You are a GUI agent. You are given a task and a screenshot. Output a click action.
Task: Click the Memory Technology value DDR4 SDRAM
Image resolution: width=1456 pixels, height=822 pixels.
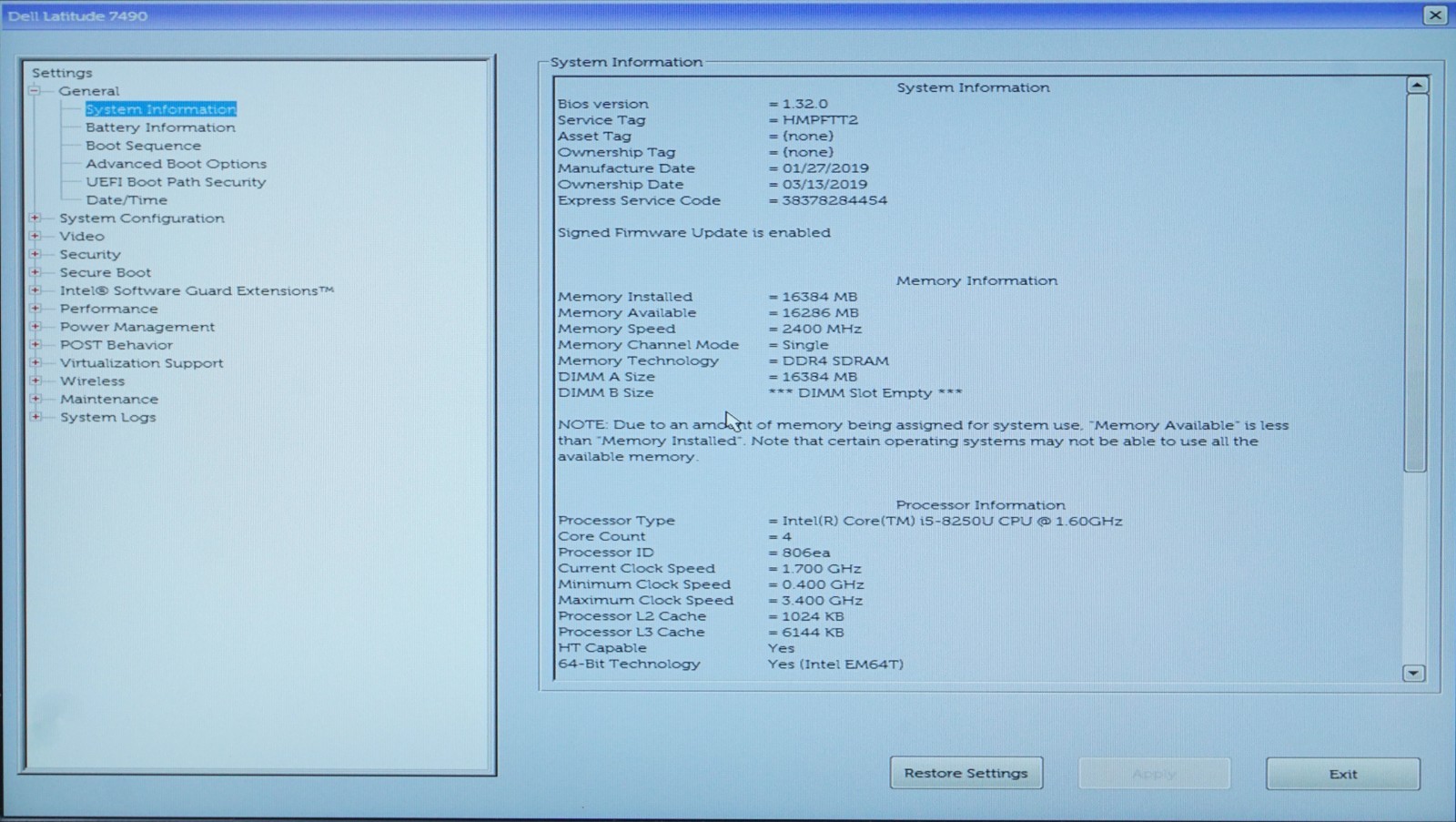point(835,360)
